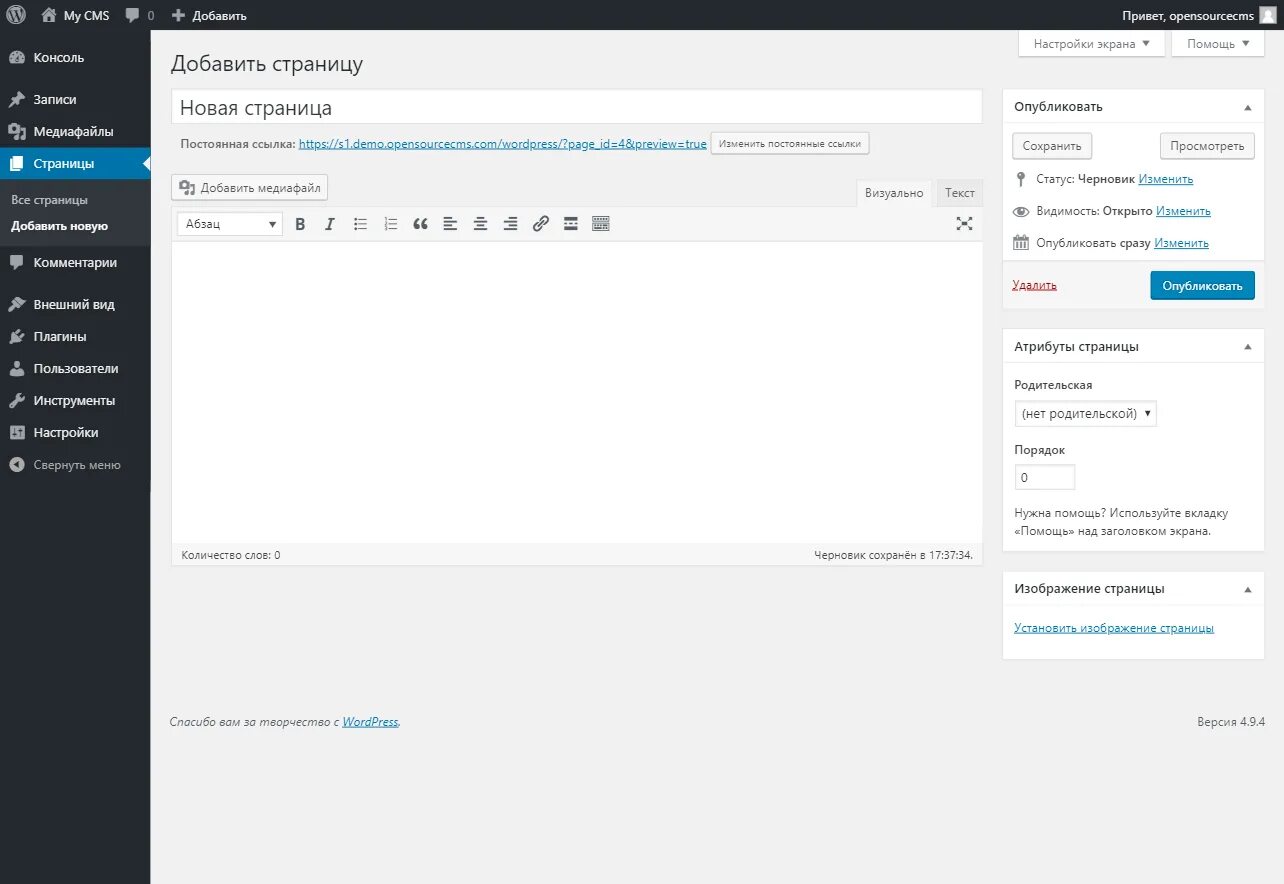Collapse the Опубликовать box
The height and width of the screenshot is (884, 1284).
tap(1247, 107)
